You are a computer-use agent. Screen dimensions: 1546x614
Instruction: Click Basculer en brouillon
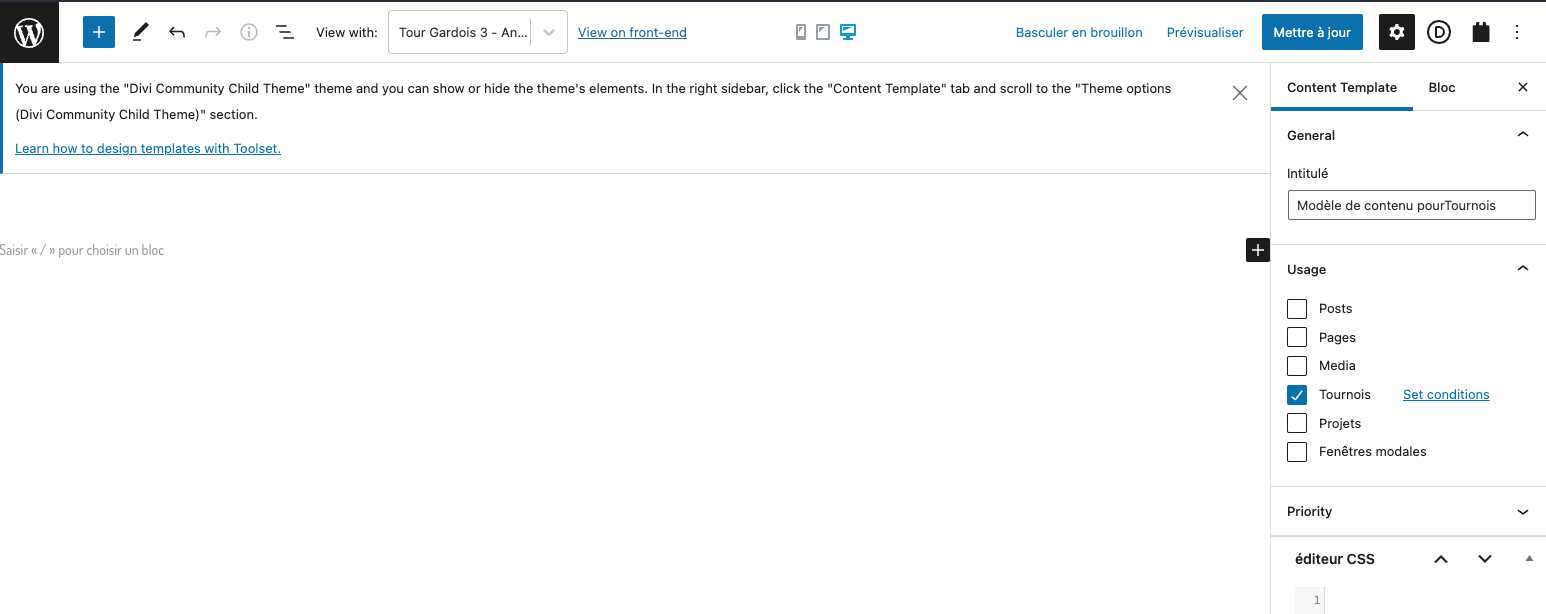[1079, 32]
